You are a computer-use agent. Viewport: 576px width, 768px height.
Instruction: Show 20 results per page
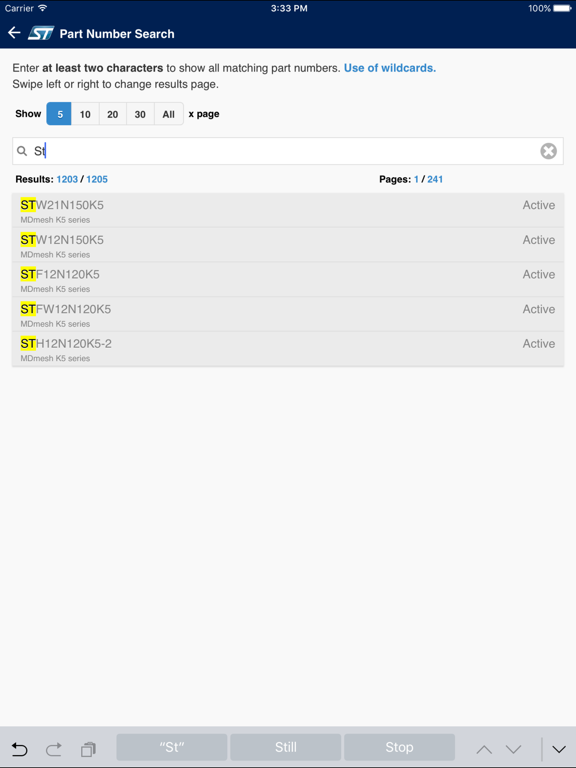[x=113, y=114]
